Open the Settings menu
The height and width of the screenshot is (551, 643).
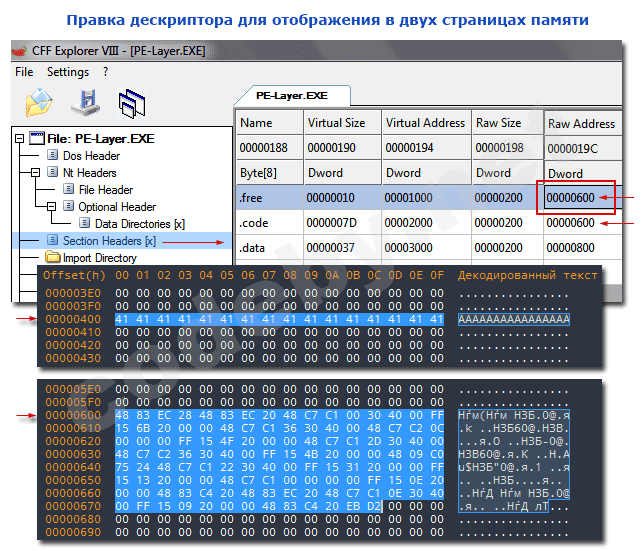click(x=68, y=72)
